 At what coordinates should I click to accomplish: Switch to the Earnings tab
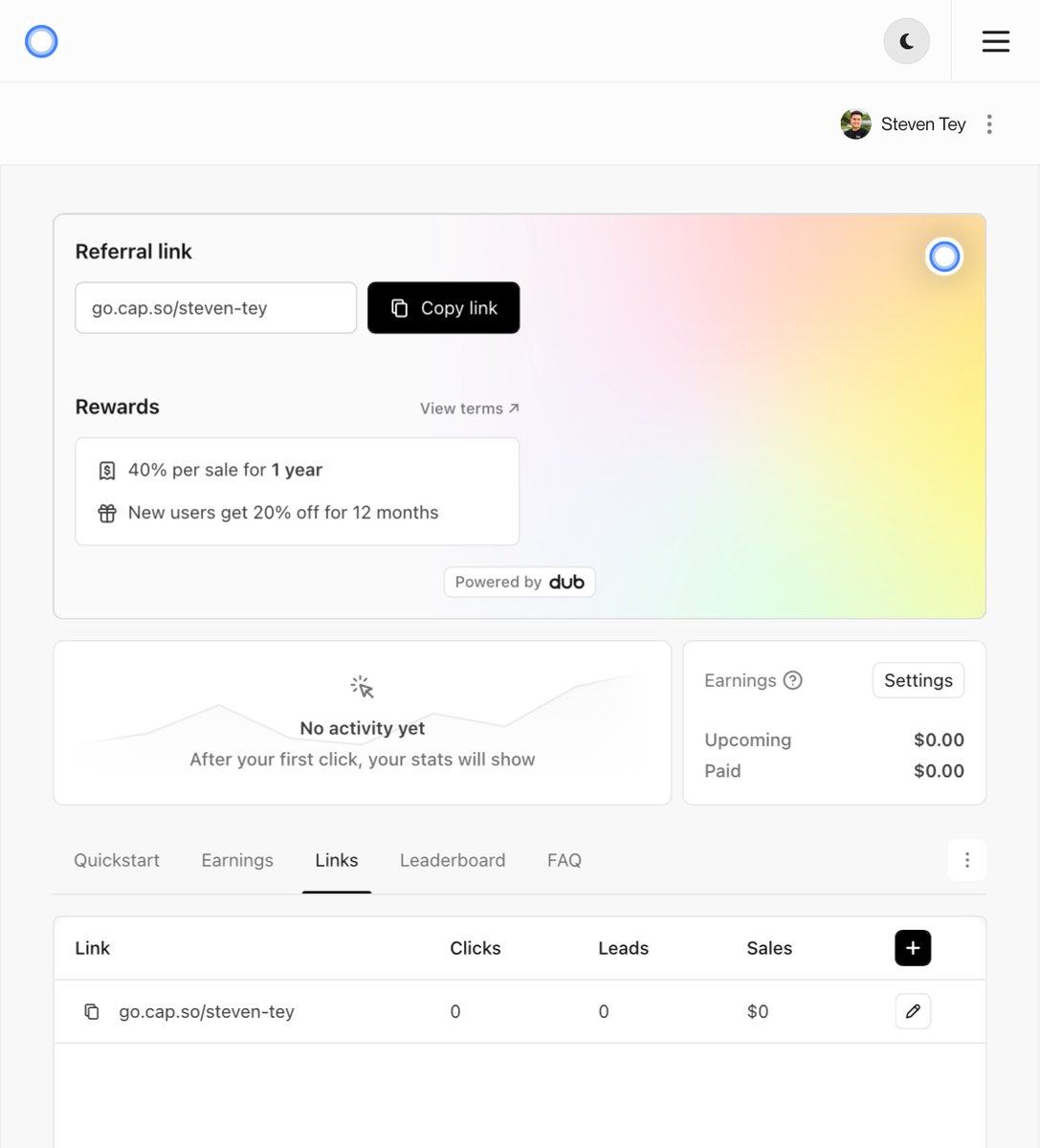(x=237, y=860)
